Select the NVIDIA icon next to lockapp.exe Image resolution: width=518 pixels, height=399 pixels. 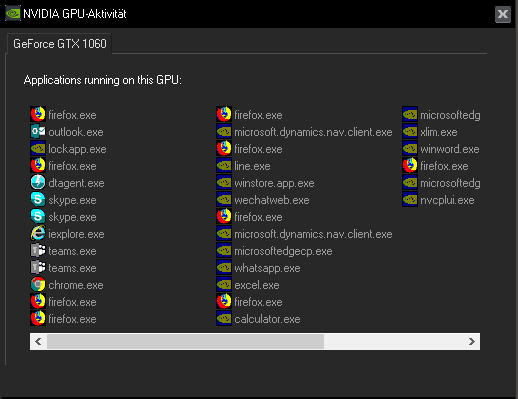pyautogui.click(x=38, y=149)
